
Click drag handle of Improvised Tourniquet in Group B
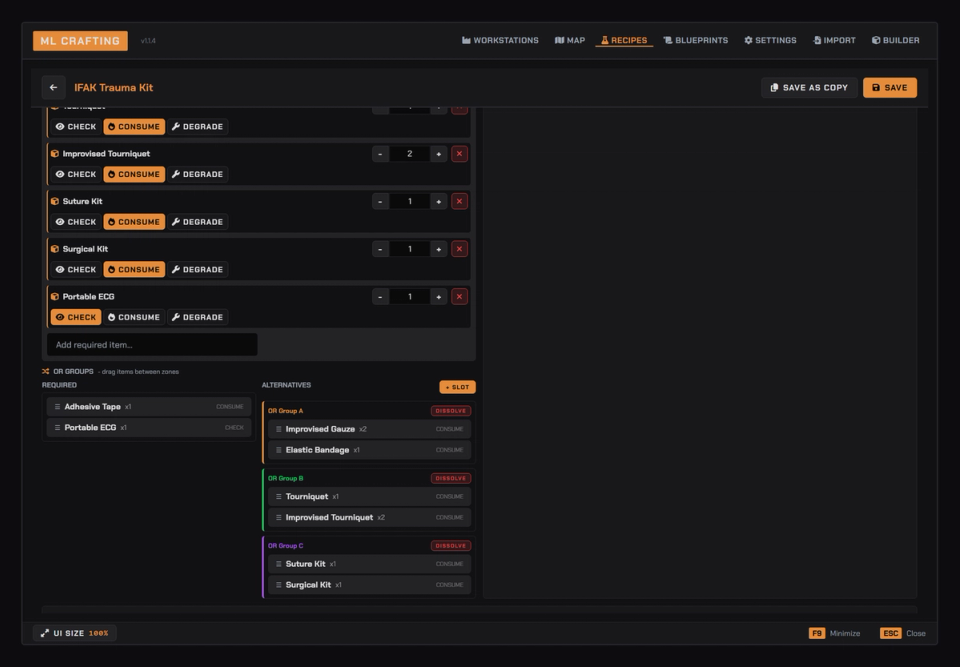279,518
